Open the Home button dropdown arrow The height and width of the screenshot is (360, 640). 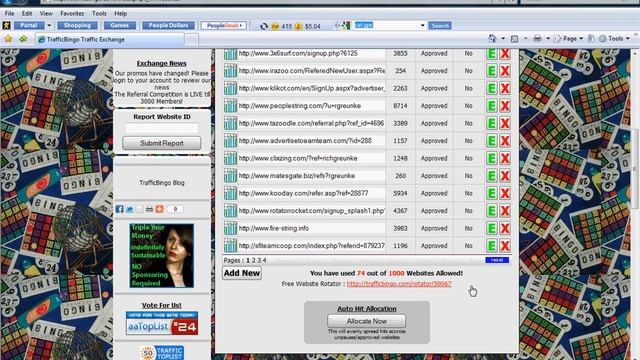coord(503,39)
